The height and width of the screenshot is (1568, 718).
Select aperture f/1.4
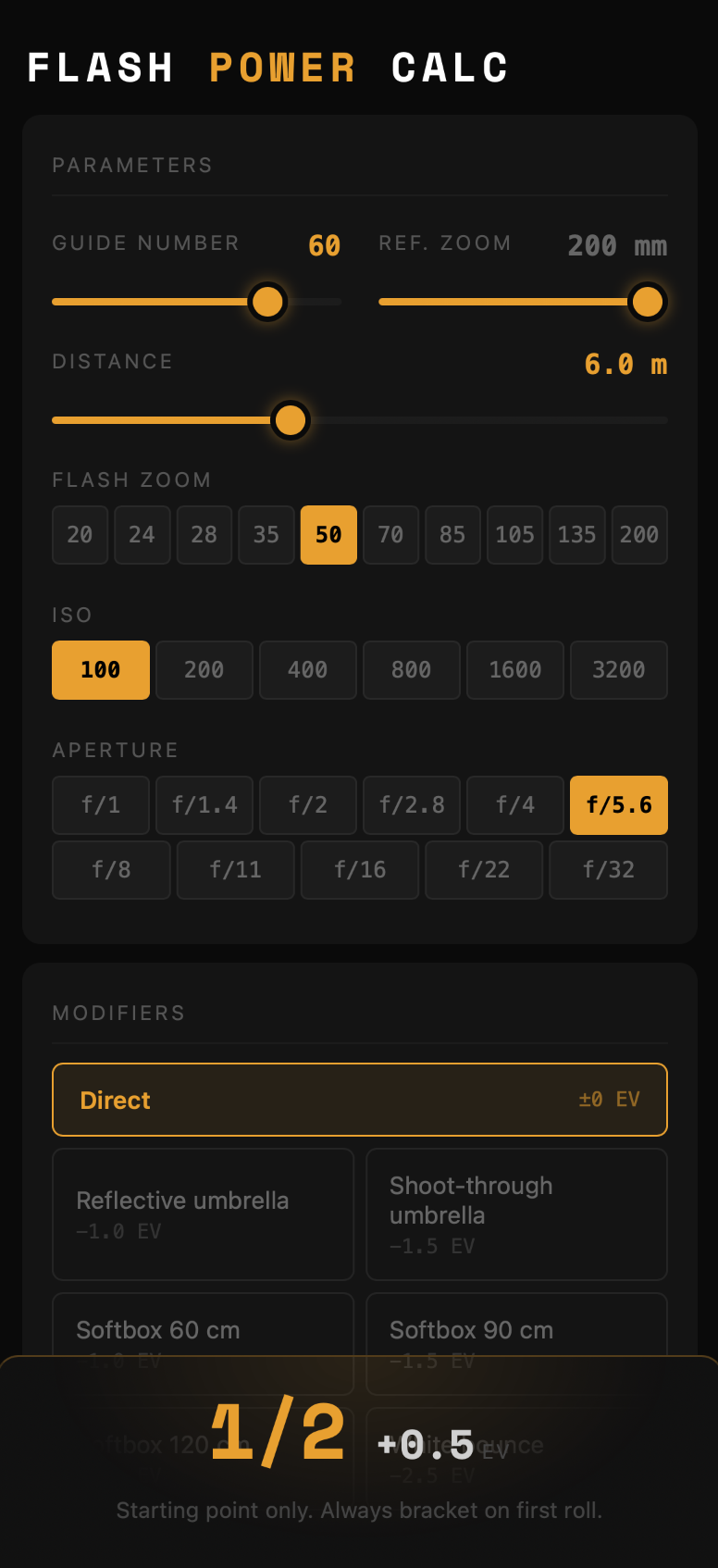[x=204, y=805]
